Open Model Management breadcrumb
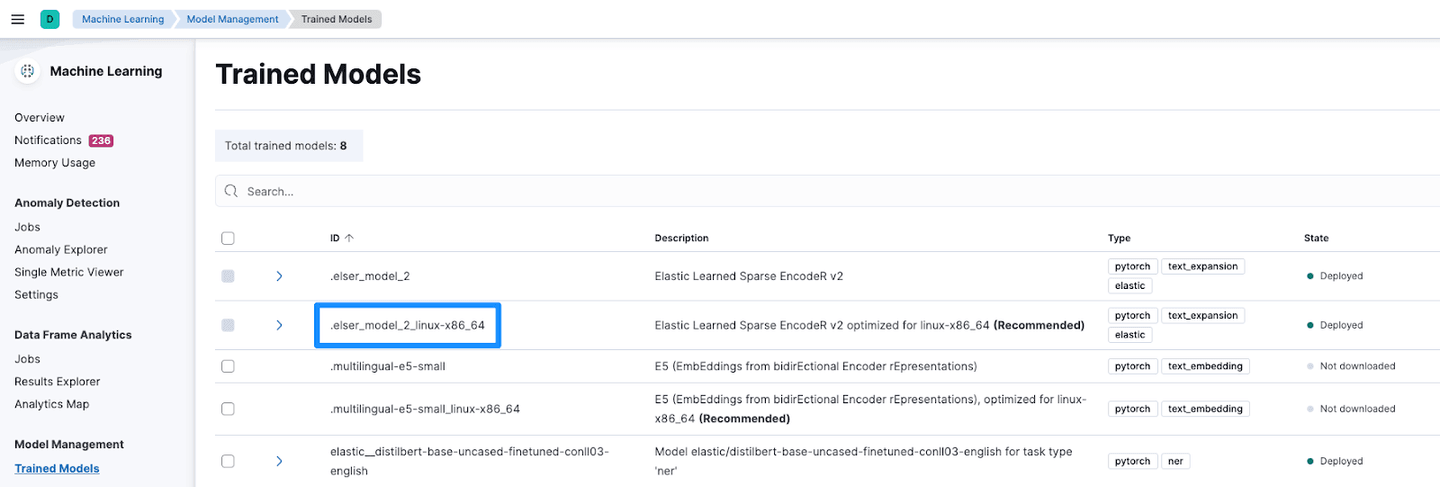Viewport: 1440px width, 487px height. click(x=232, y=19)
